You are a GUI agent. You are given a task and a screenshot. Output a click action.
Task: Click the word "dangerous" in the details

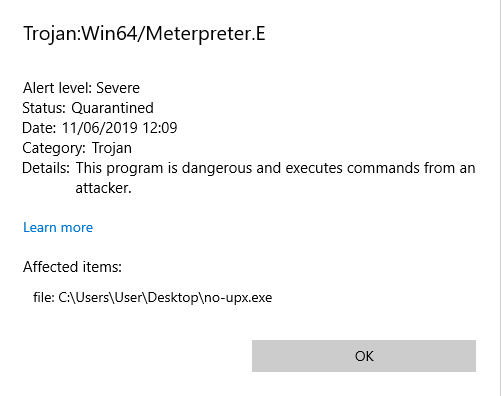(x=217, y=168)
